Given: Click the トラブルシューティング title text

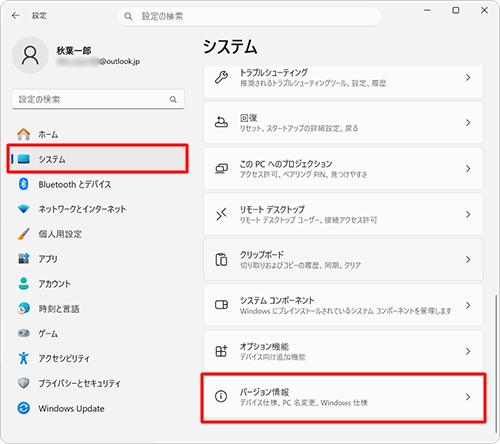Looking at the screenshot, I should [274, 72].
